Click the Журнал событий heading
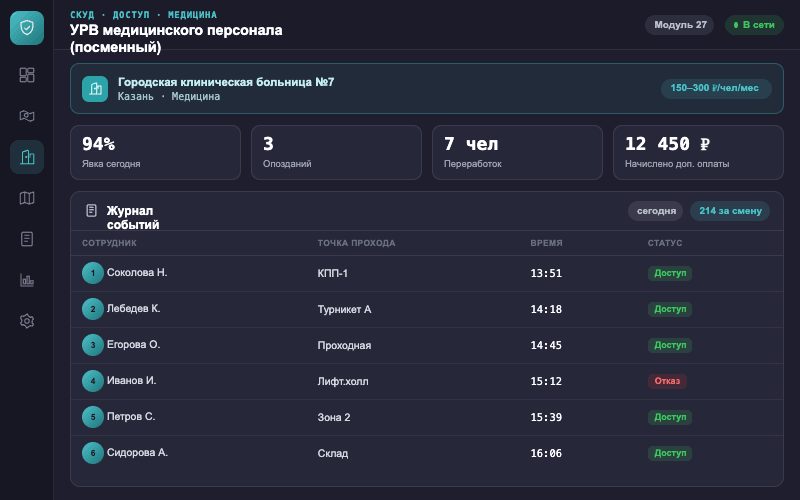 (133, 217)
